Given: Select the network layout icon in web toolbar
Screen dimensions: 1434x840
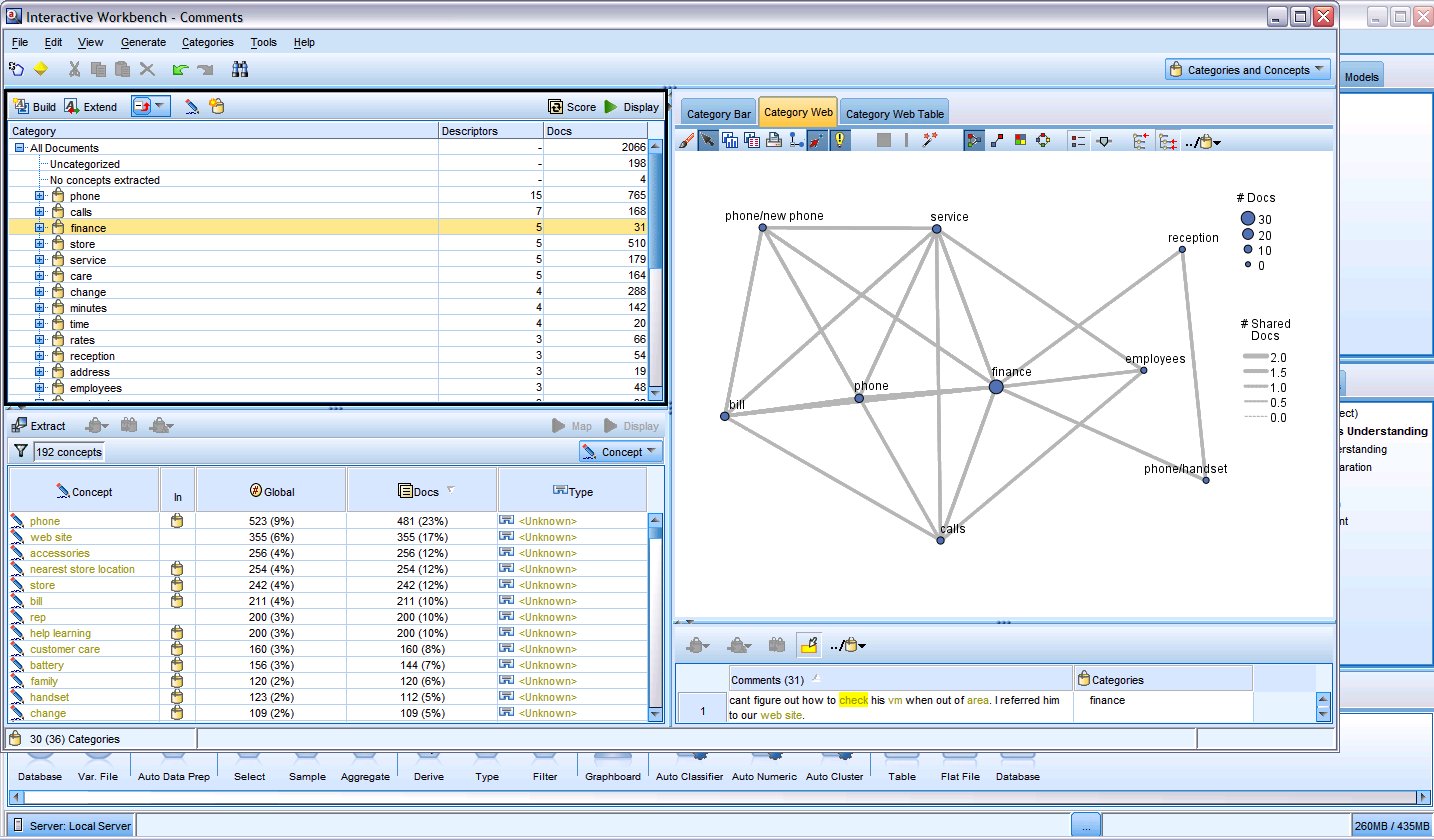Looking at the screenshot, I should pyautogui.click(x=974, y=141).
